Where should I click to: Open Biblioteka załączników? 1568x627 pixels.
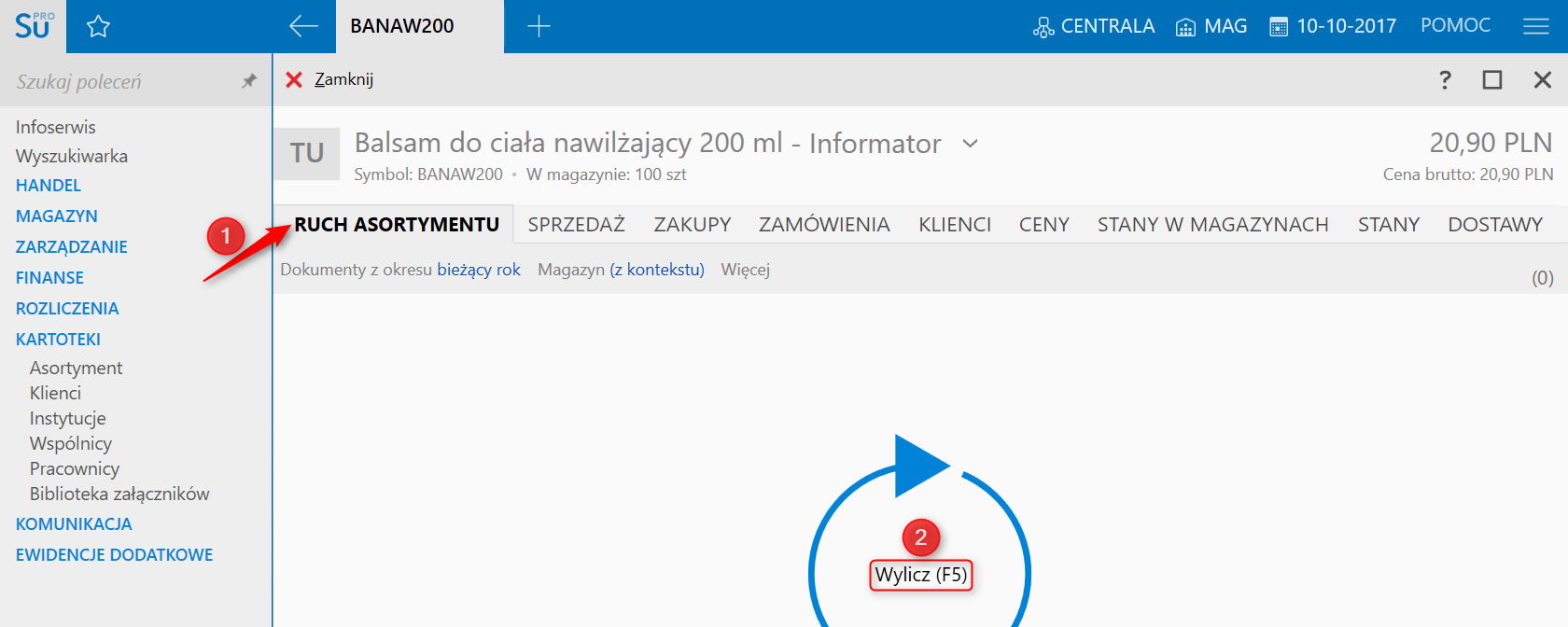(x=119, y=495)
